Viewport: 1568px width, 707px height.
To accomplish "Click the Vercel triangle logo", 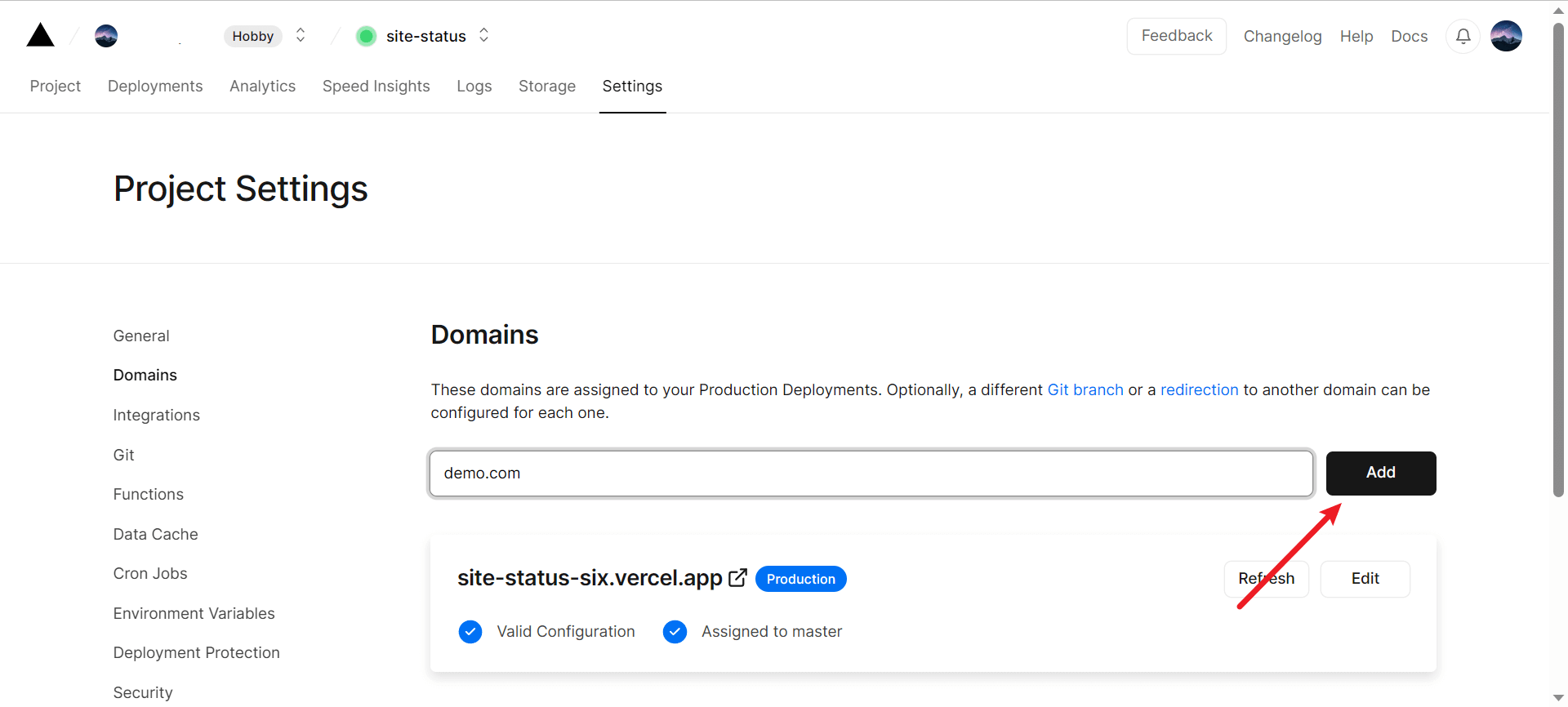I will coord(40,36).
